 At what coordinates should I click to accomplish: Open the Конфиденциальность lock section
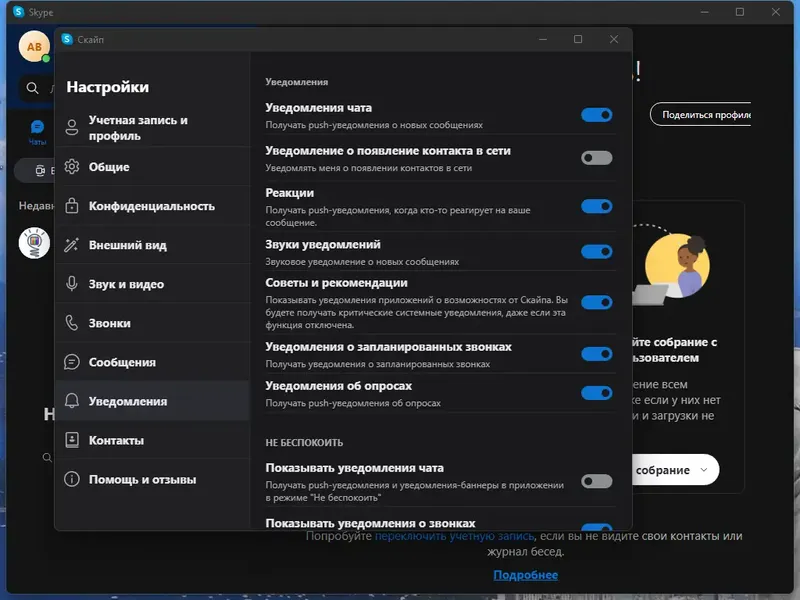pyautogui.click(x=71, y=206)
